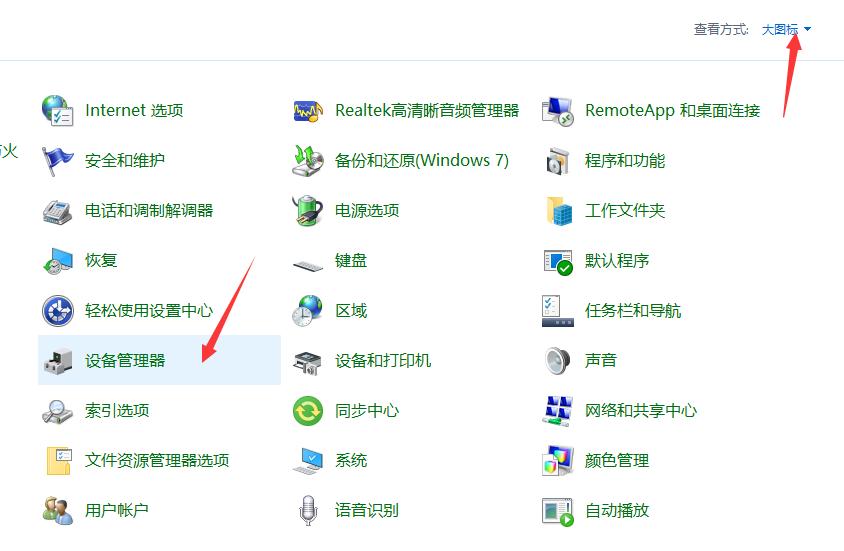Viewport: 844px width, 551px height.
Task: Click the Realtek audio manager icon
Action: (308, 110)
